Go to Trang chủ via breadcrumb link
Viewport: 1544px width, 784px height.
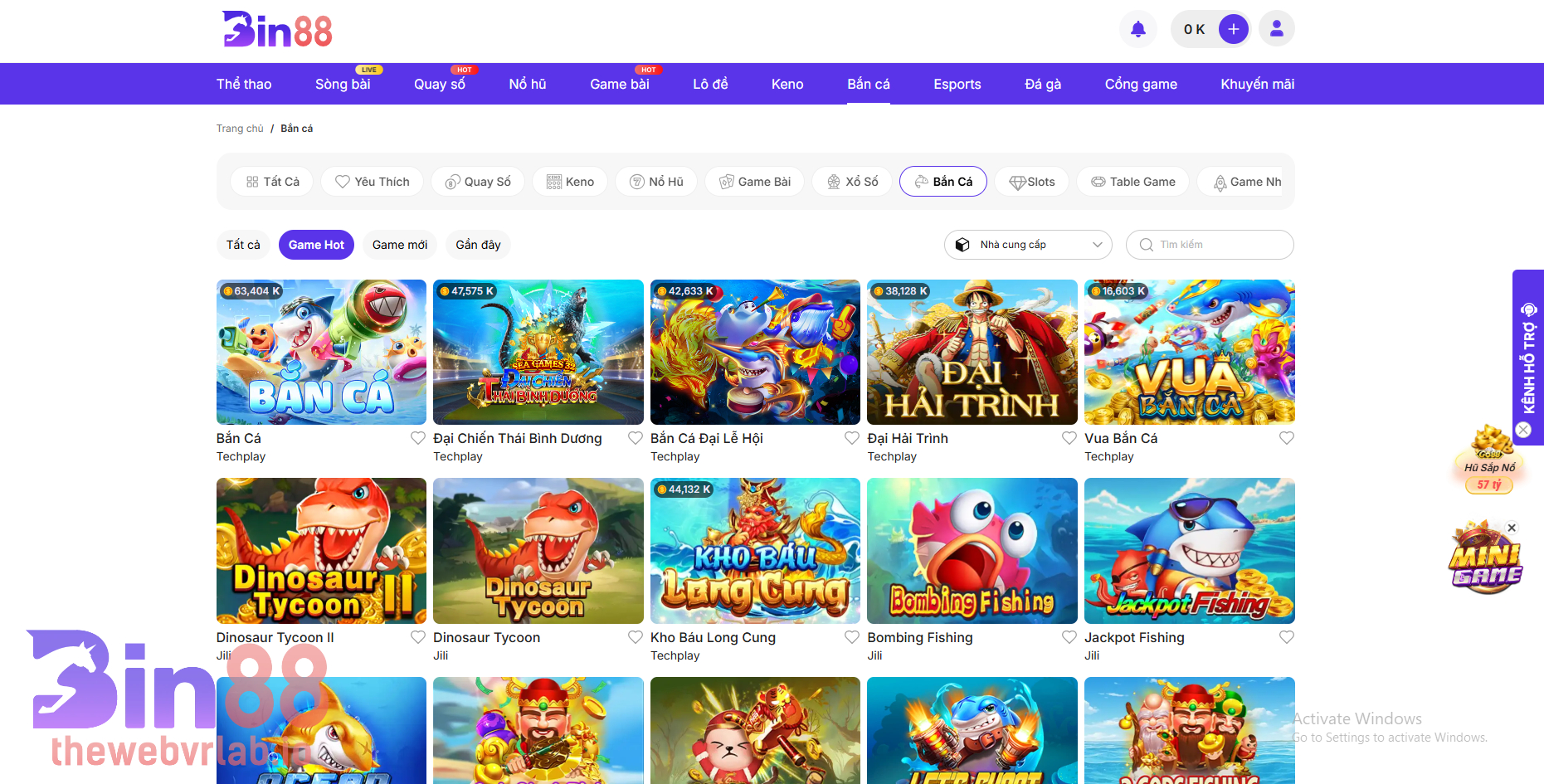click(240, 128)
